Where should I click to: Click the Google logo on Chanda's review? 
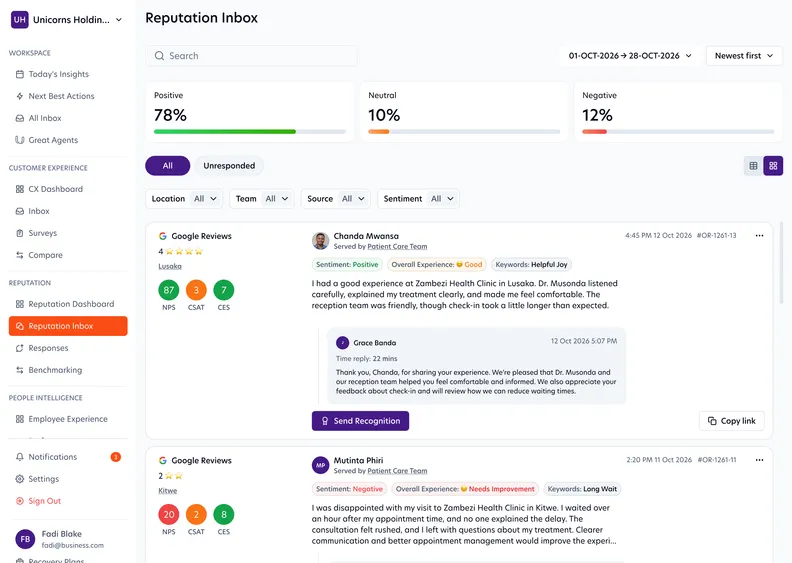click(163, 236)
